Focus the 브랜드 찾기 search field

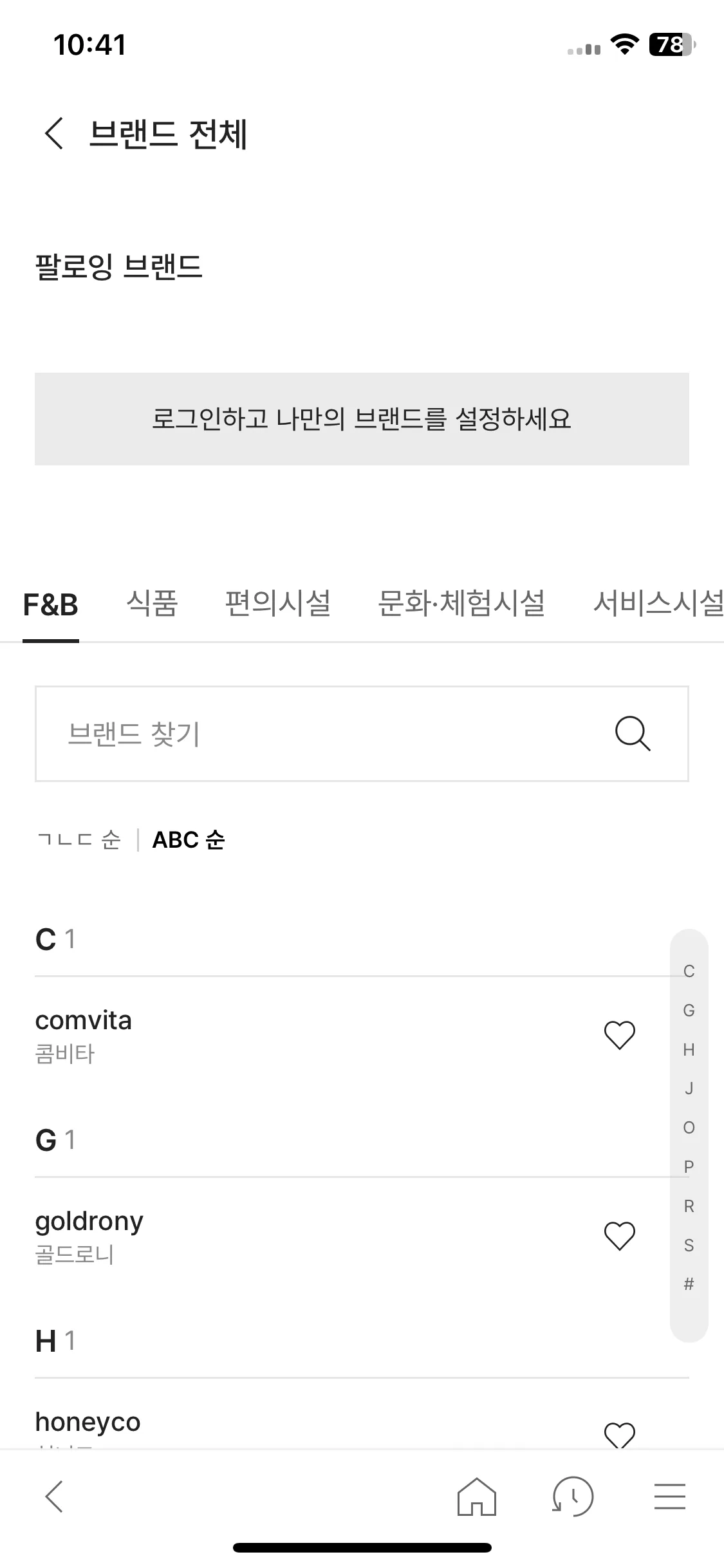pyautogui.click(x=362, y=734)
